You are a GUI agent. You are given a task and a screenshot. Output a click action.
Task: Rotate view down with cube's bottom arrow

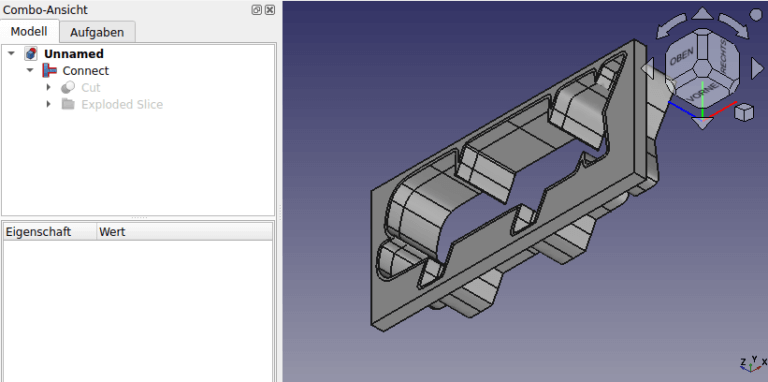pos(703,123)
